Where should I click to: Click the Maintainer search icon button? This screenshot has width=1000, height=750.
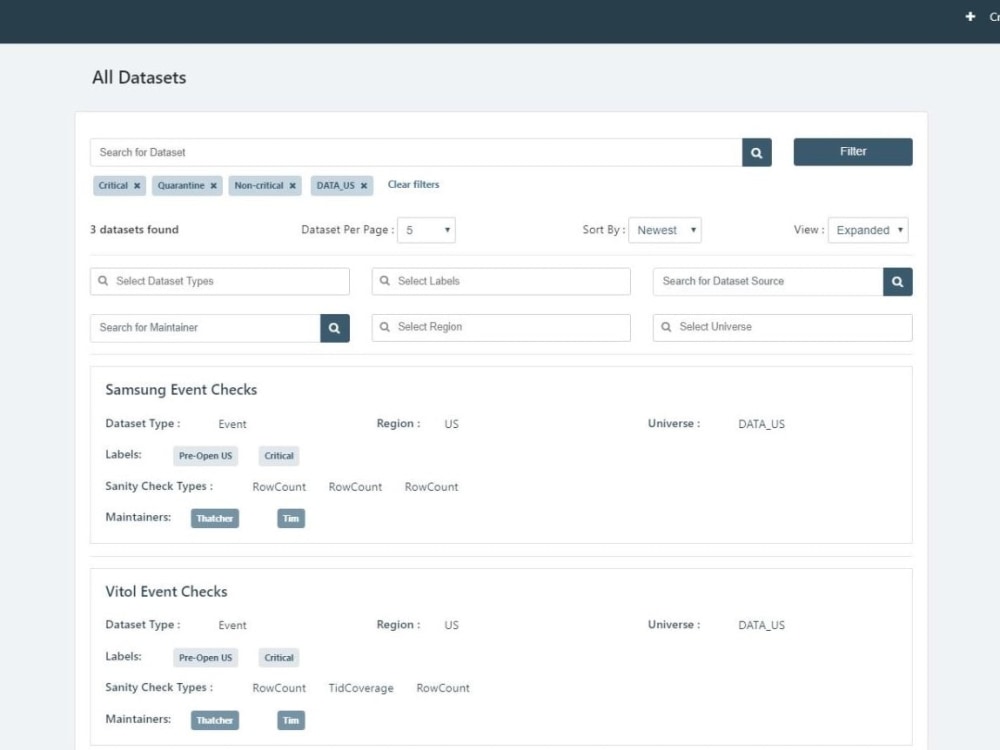click(334, 328)
